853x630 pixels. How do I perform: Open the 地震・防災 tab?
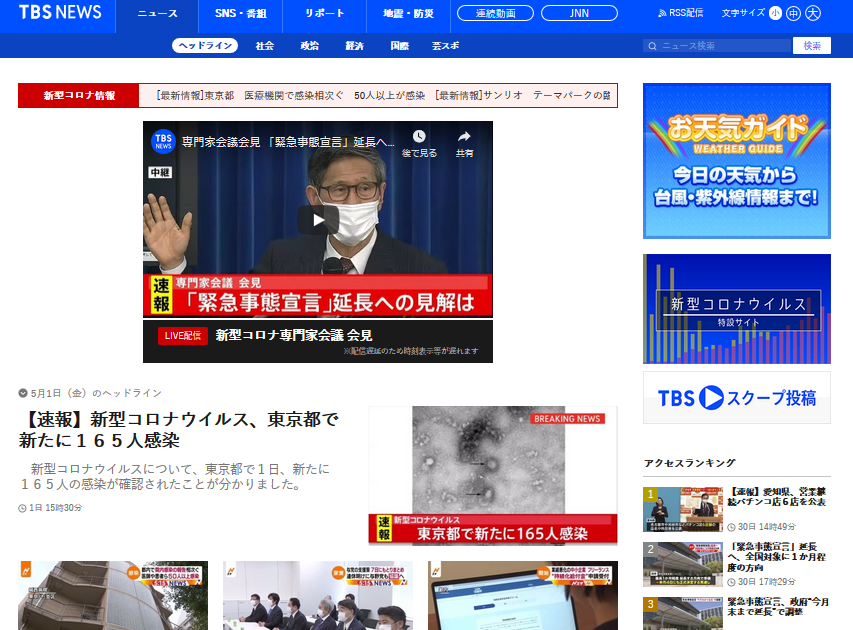pyautogui.click(x=408, y=14)
